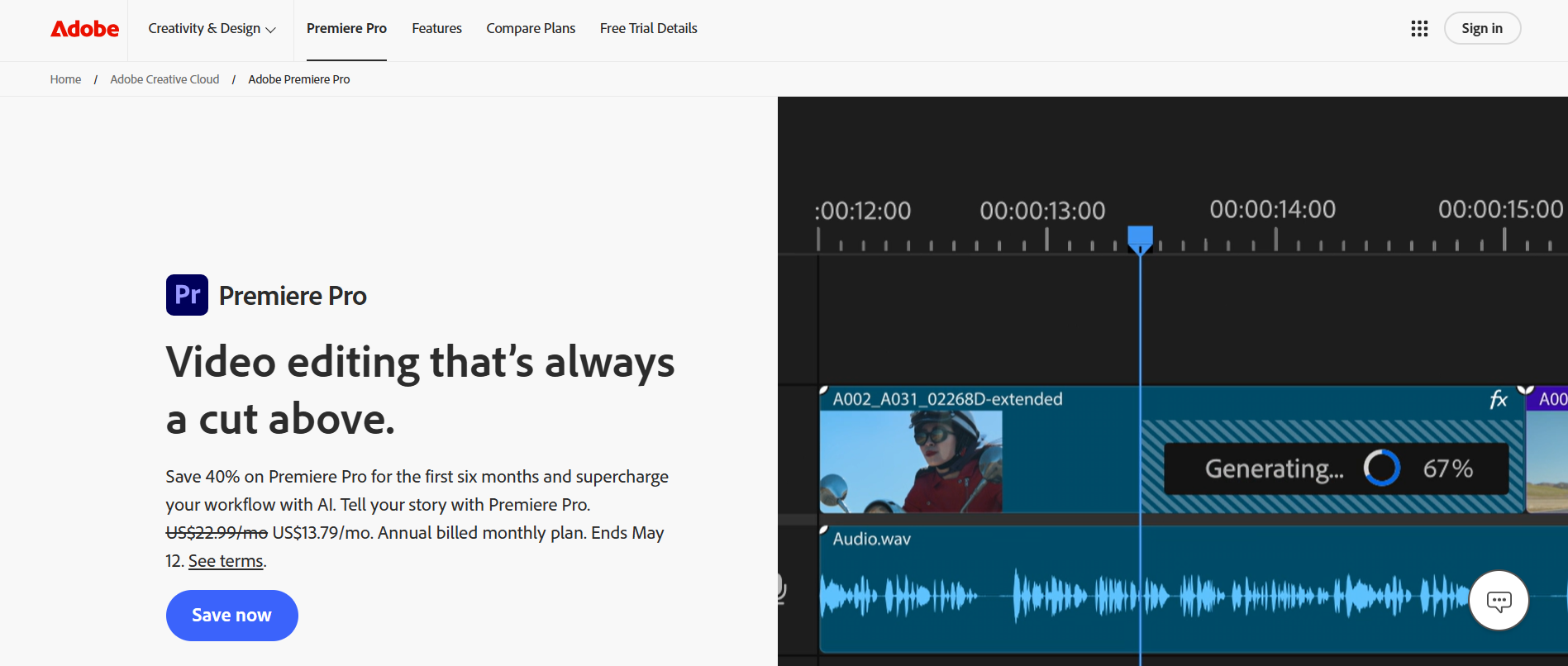
Task: Click the 00:00:14:00 timecode on the ruler
Action: tap(1273, 210)
